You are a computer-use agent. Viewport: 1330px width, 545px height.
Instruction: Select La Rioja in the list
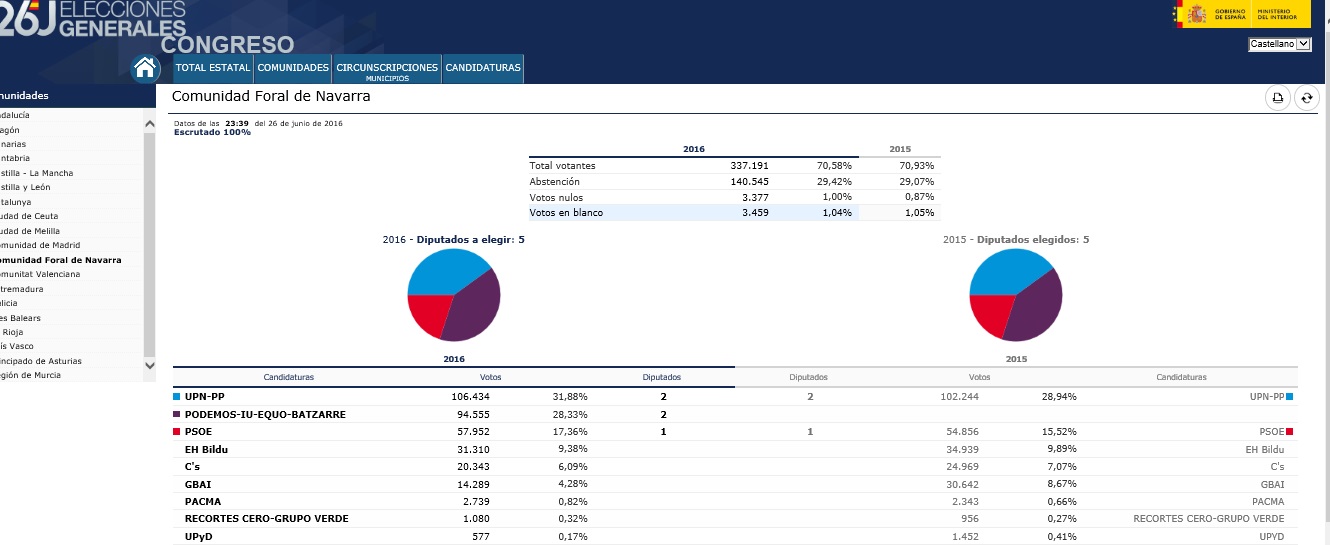pyautogui.click(x=12, y=332)
